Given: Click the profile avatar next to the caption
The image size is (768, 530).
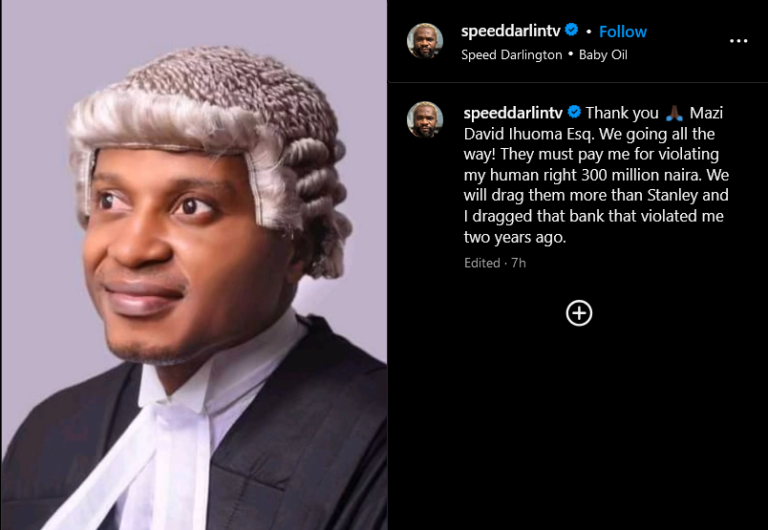Looking at the screenshot, I should 424,120.
